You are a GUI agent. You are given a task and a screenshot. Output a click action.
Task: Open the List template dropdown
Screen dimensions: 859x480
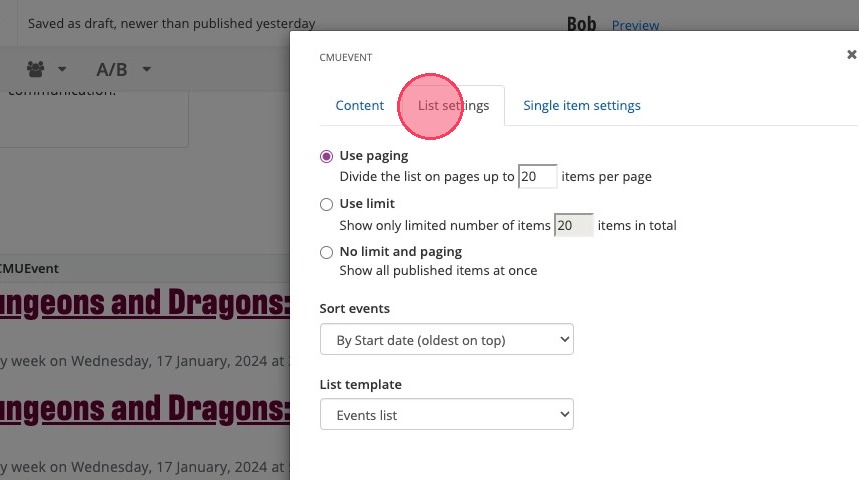coord(446,415)
